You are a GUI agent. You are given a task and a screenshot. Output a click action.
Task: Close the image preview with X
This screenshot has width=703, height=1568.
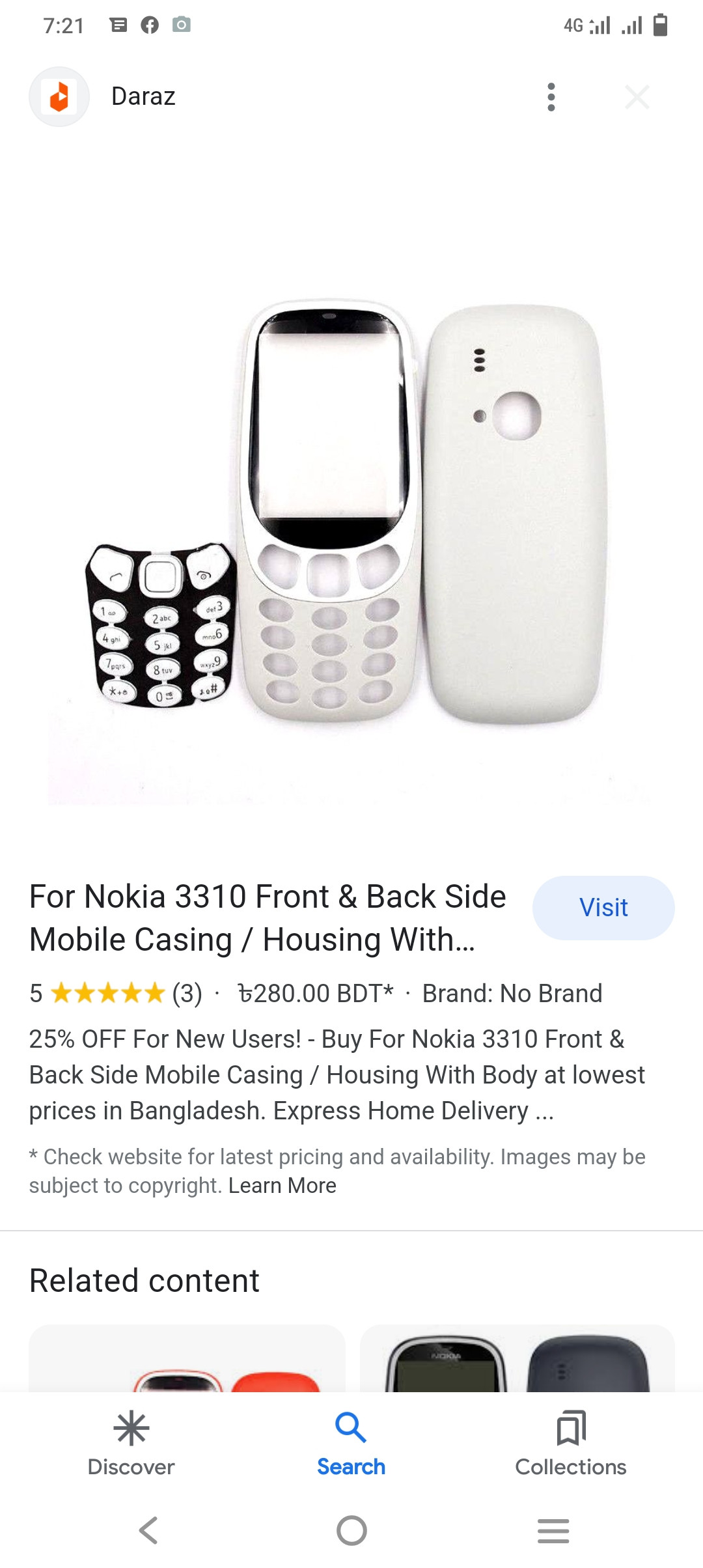[x=637, y=97]
